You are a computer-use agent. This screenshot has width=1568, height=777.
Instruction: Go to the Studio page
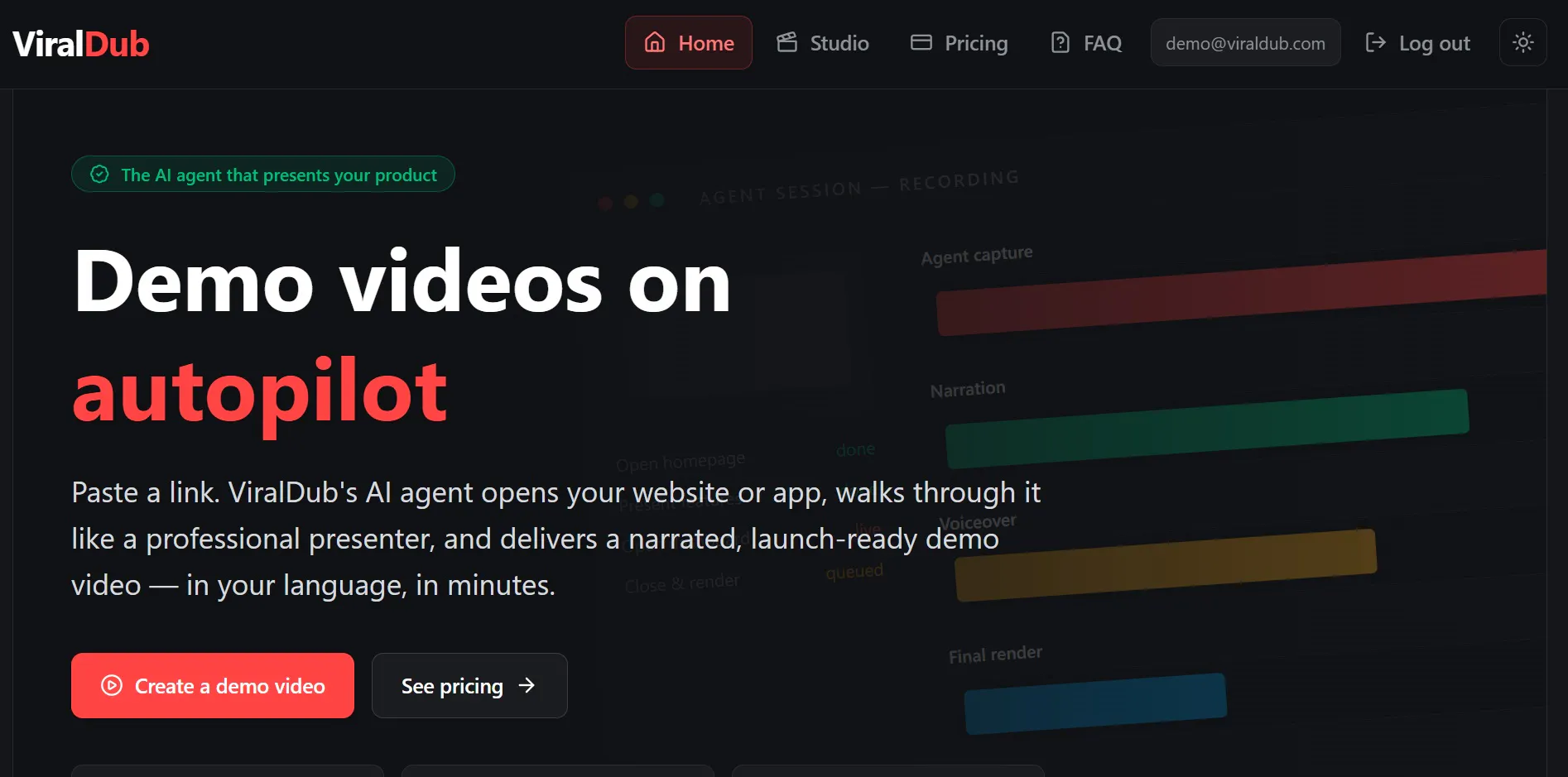[822, 43]
